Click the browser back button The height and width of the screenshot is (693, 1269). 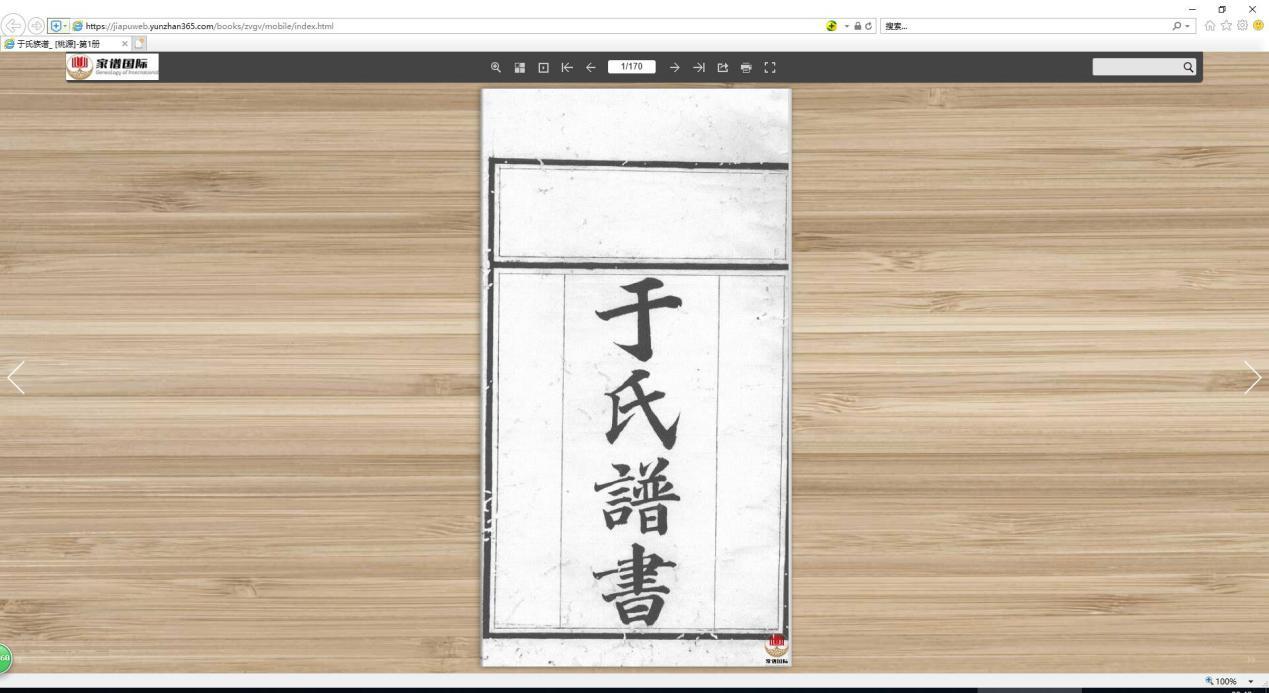(x=14, y=26)
